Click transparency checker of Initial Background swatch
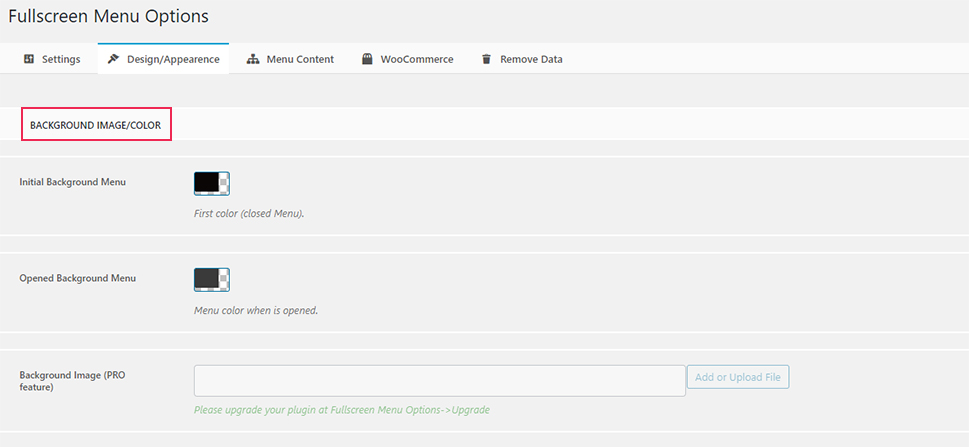This screenshot has width=969, height=447. (224, 184)
